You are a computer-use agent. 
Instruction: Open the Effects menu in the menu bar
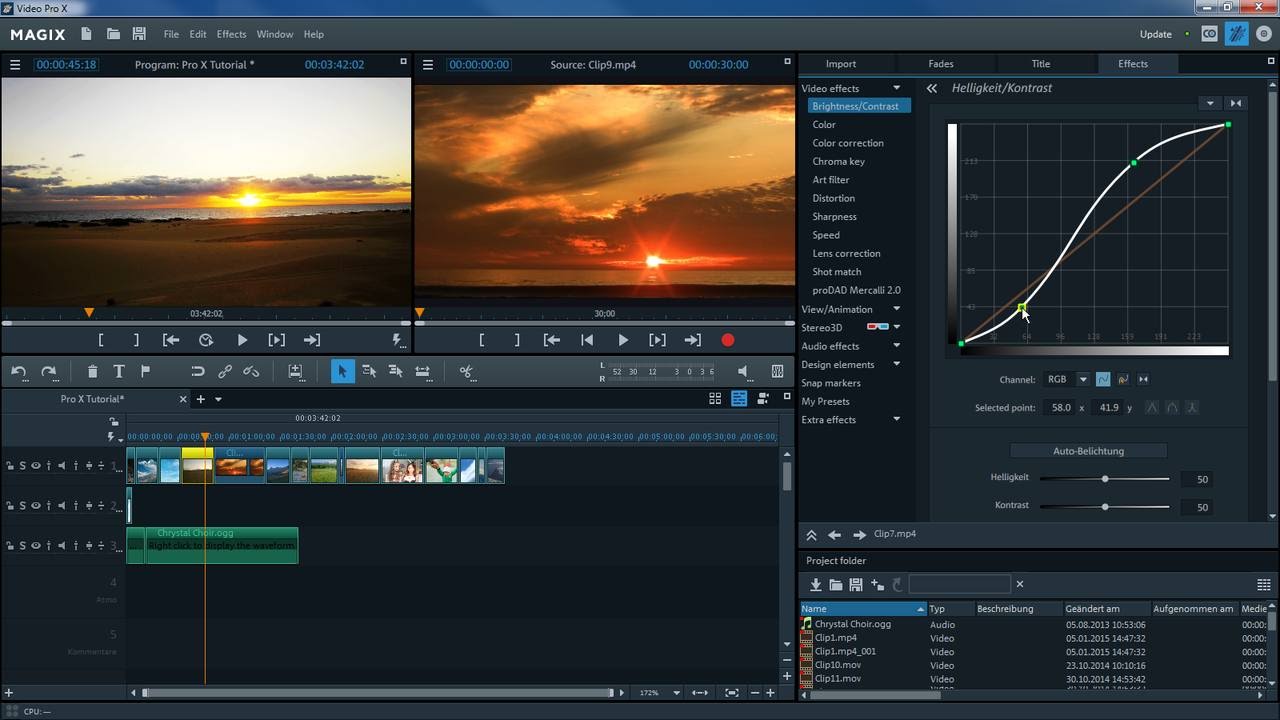tap(231, 33)
